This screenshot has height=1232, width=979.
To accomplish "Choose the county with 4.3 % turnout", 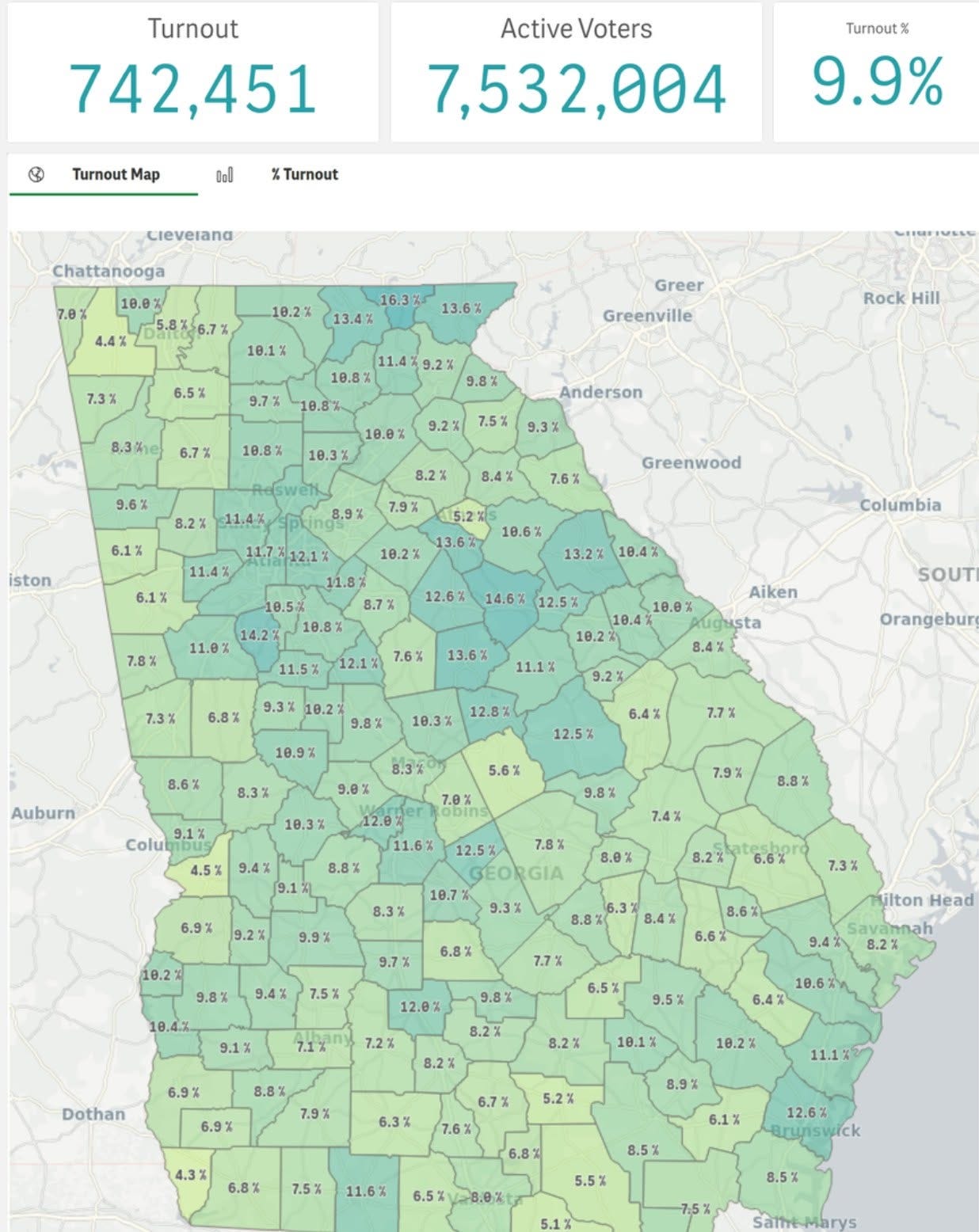I will point(190,1174).
